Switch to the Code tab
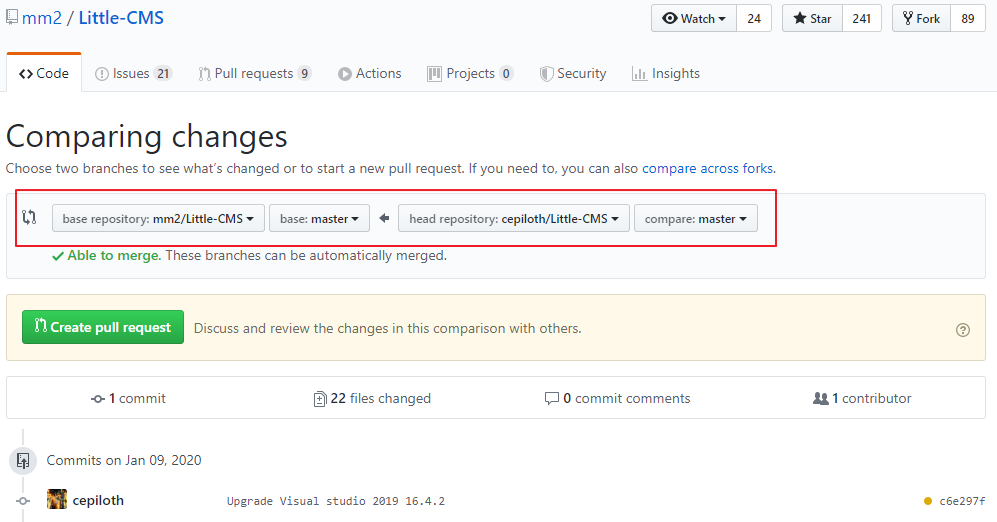The width and height of the screenshot is (997, 522). 44,73
